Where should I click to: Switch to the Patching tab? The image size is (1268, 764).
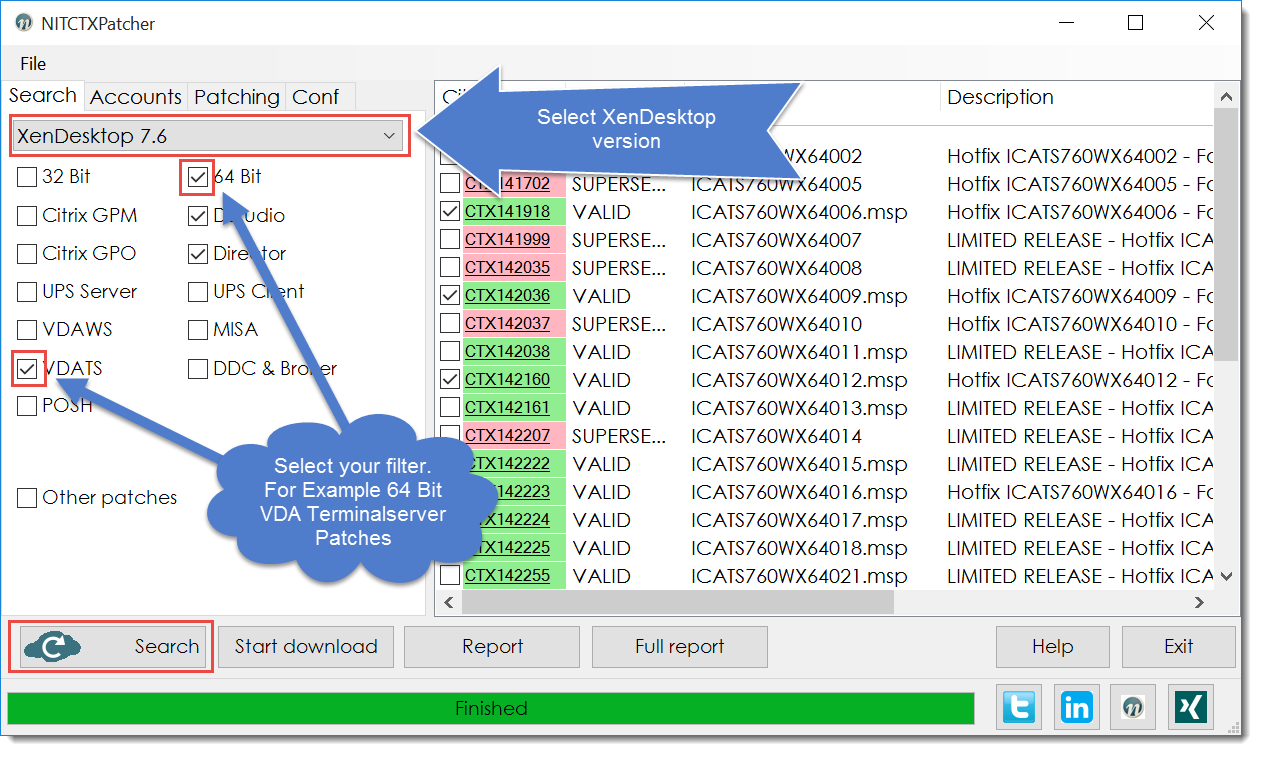(237, 97)
